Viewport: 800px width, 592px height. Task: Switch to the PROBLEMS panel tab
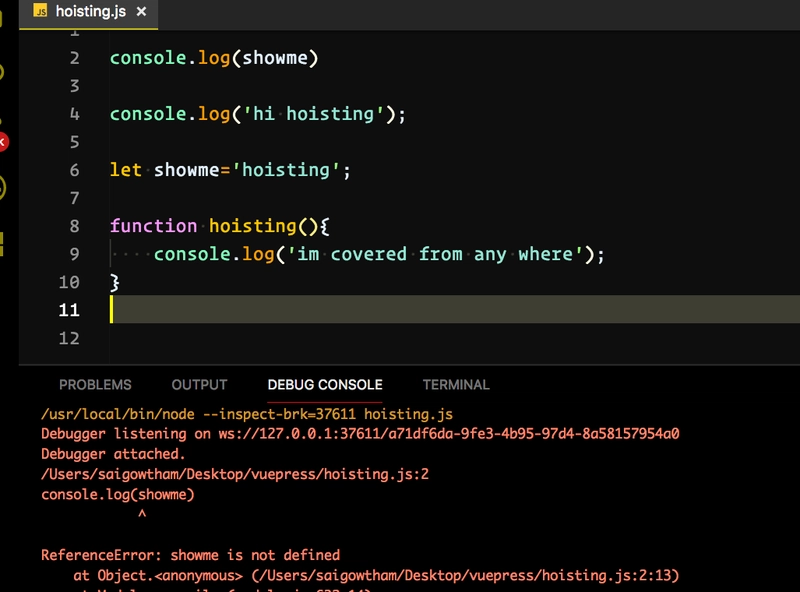[x=95, y=385]
